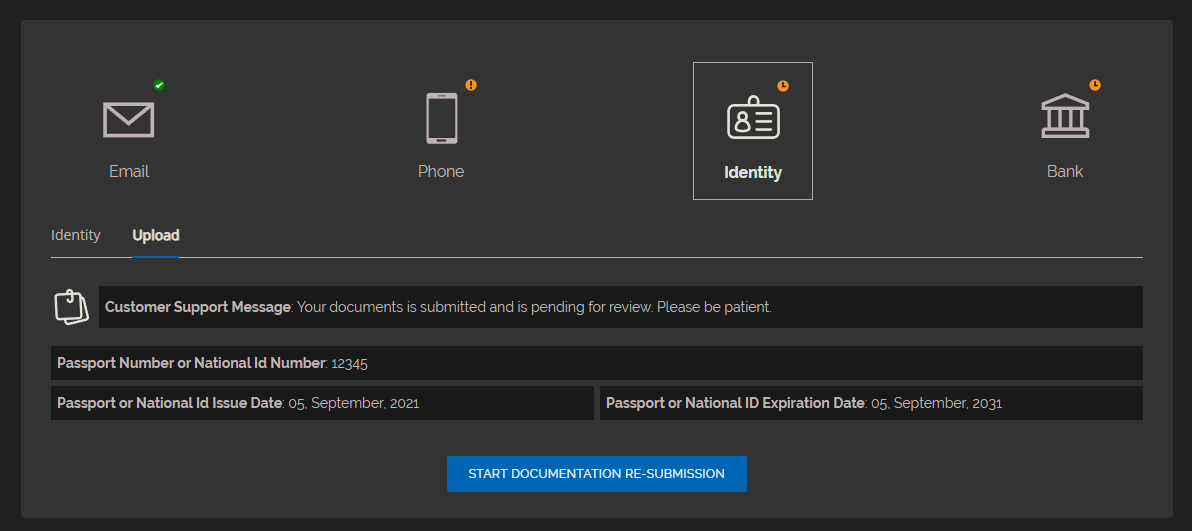Select the Identity ID card icon
The height and width of the screenshot is (531, 1192).
[x=752, y=119]
